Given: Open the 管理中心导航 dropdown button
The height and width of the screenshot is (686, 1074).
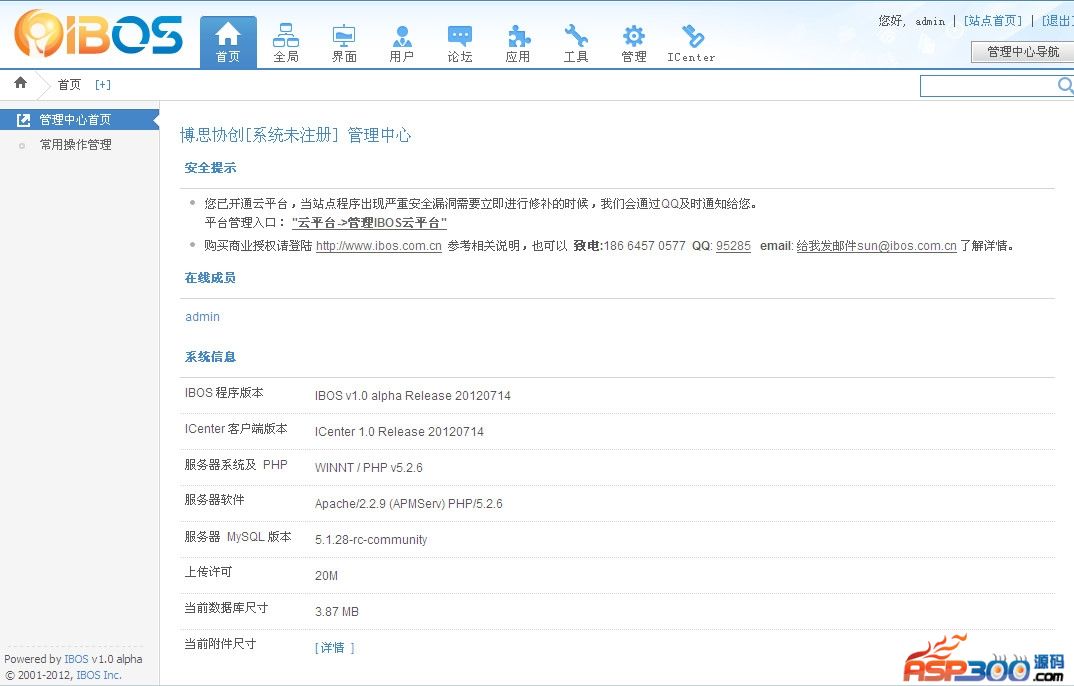Looking at the screenshot, I should [1022, 52].
